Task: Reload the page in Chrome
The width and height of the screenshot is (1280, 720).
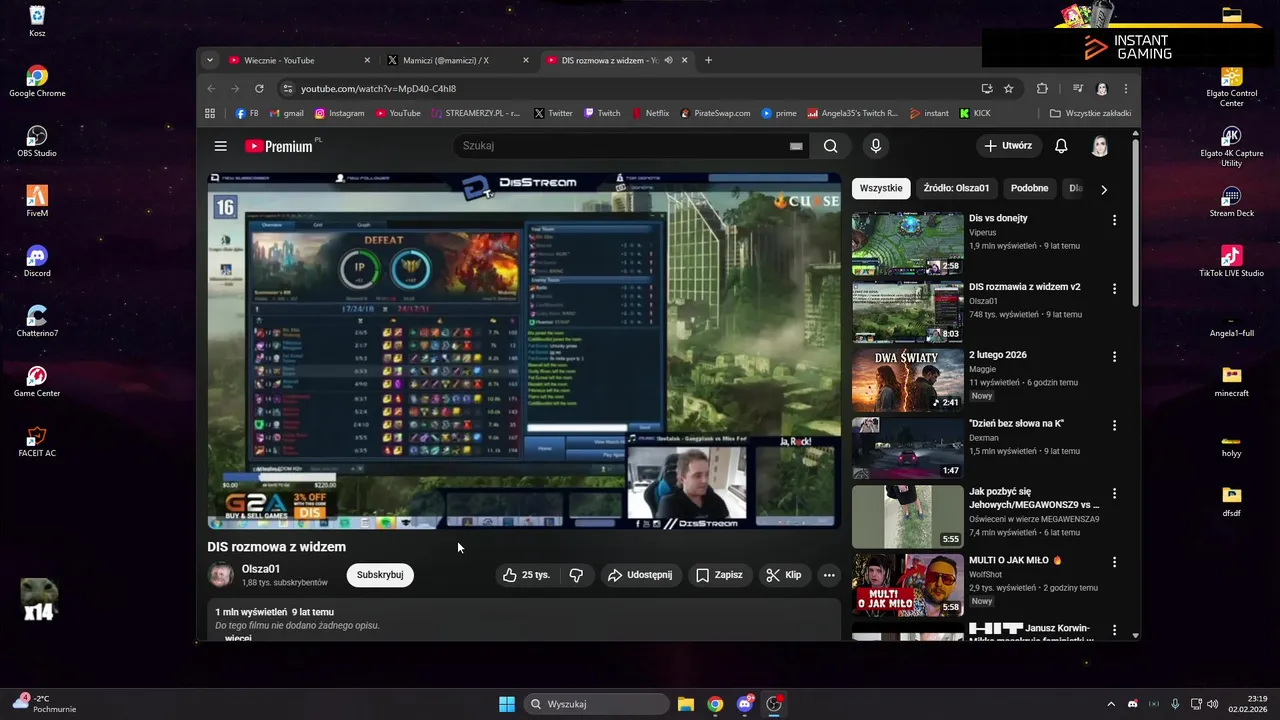Action: pyautogui.click(x=259, y=88)
